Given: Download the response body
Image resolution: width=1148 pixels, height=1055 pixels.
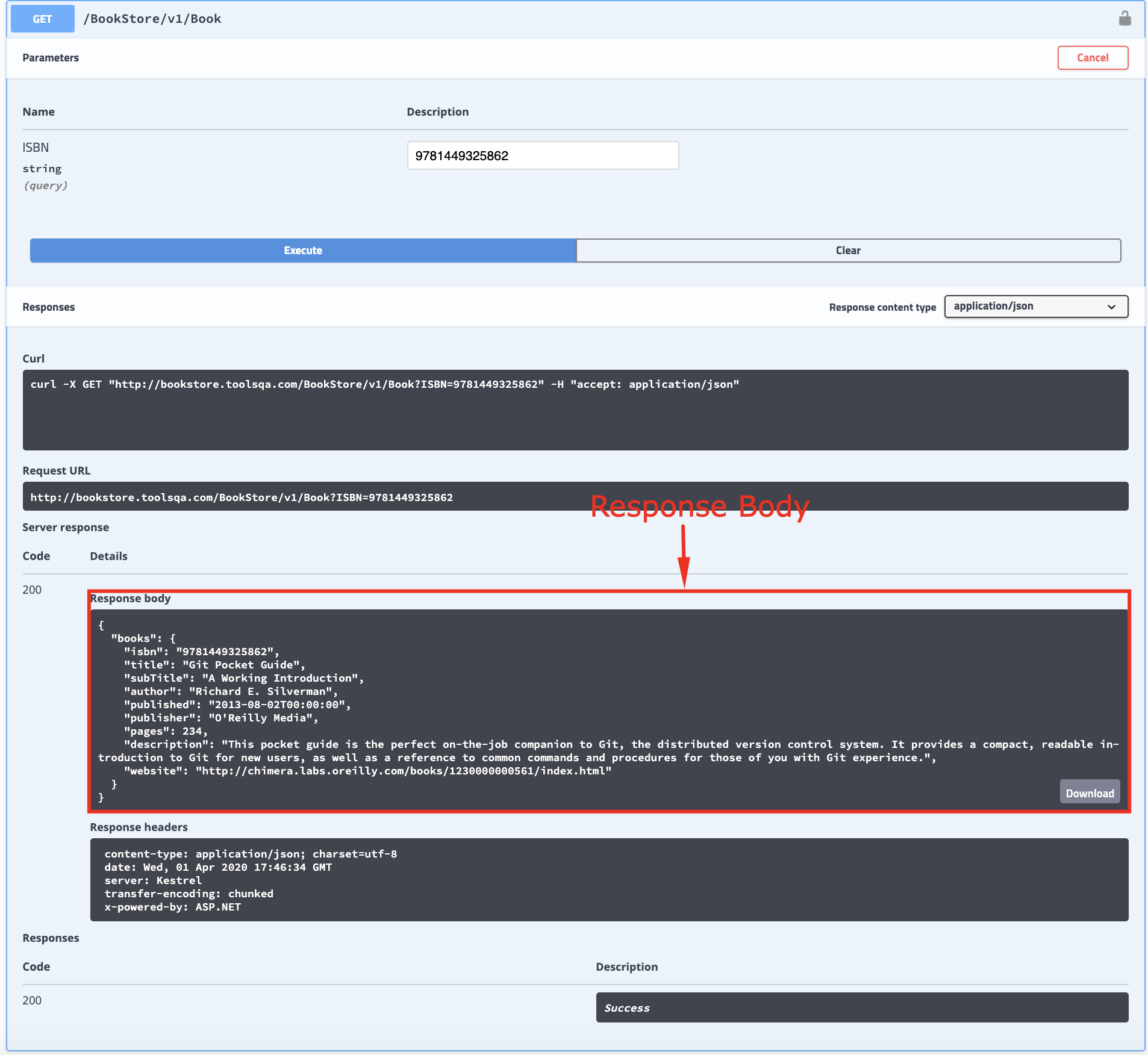Looking at the screenshot, I should 1089,792.
